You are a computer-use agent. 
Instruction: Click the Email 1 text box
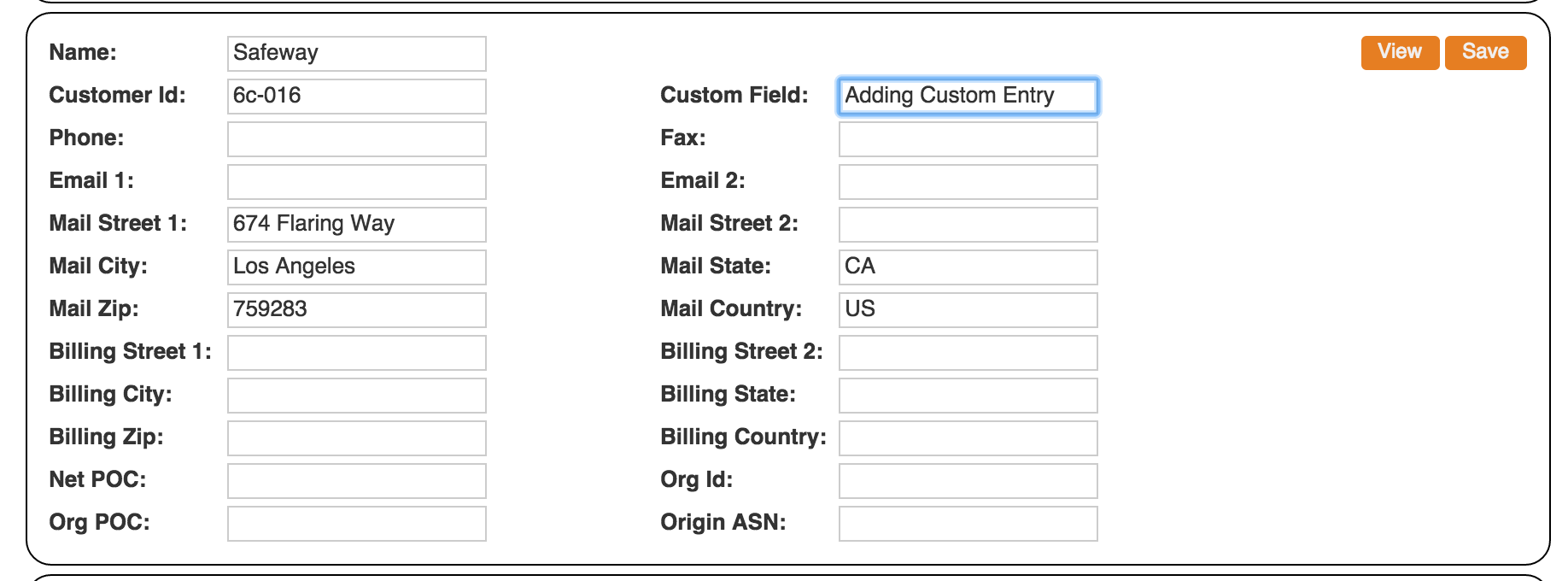pos(356,181)
